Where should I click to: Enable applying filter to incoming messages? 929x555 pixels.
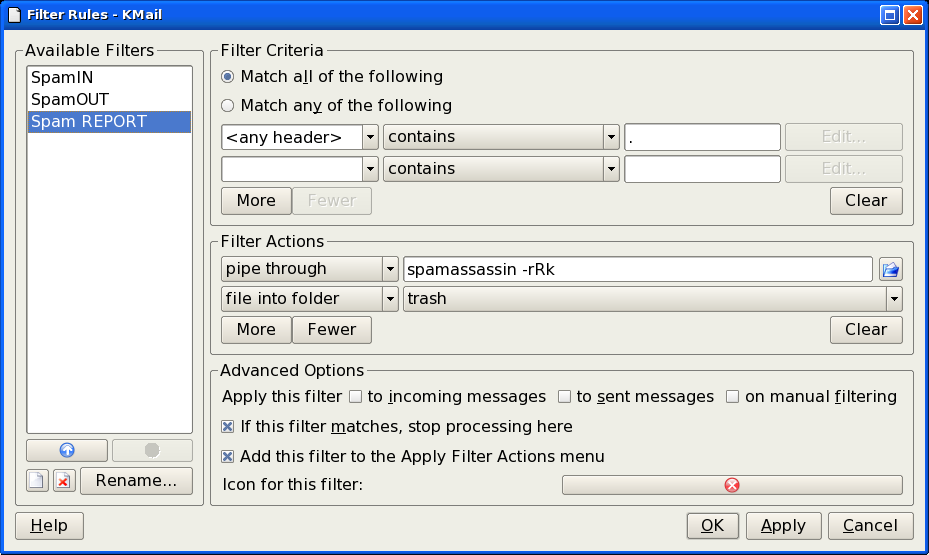[x=355, y=396]
